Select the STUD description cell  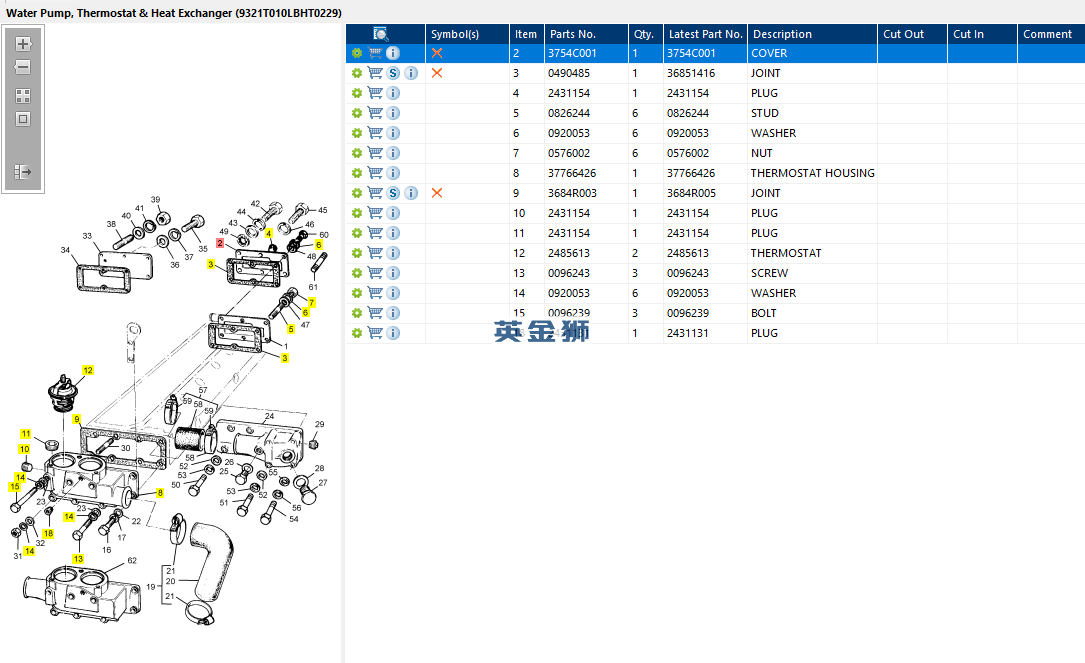(812, 113)
